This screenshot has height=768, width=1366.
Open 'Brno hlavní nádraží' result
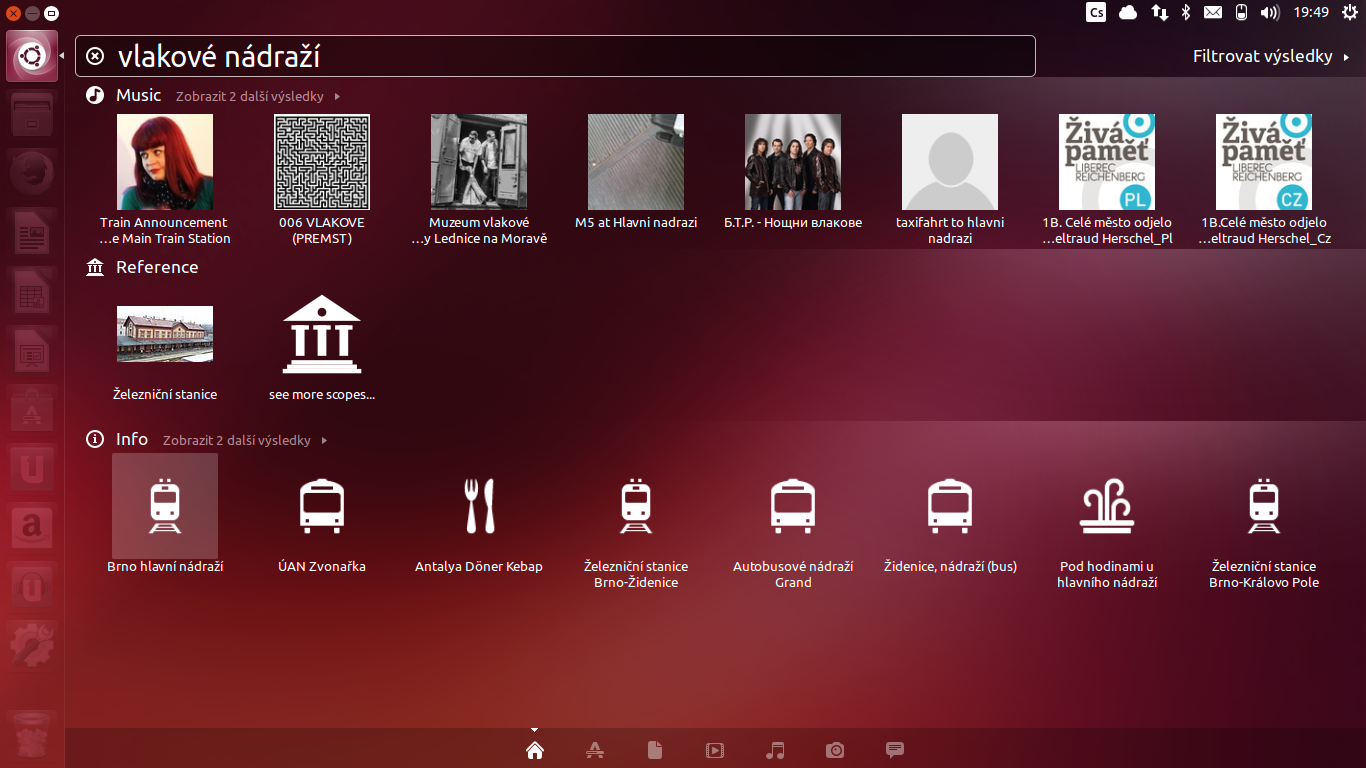(164, 506)
